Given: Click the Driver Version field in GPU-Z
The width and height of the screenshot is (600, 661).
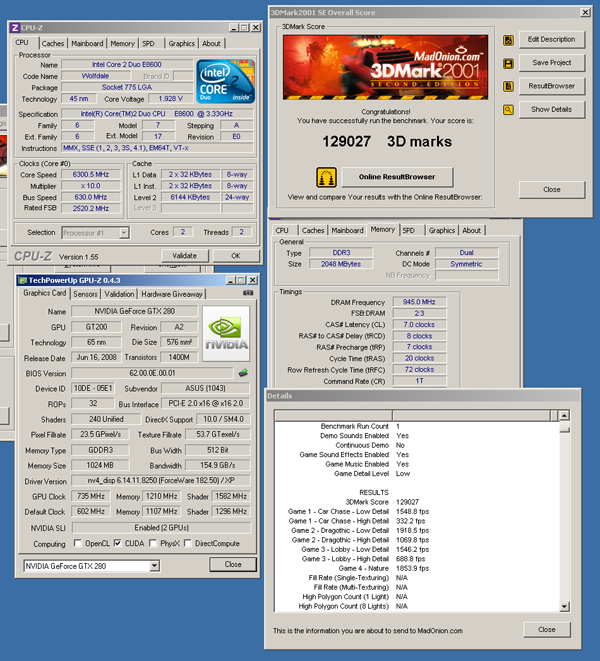Looking at the screenshot, I should pyautogui.click(x=161, y=481).
